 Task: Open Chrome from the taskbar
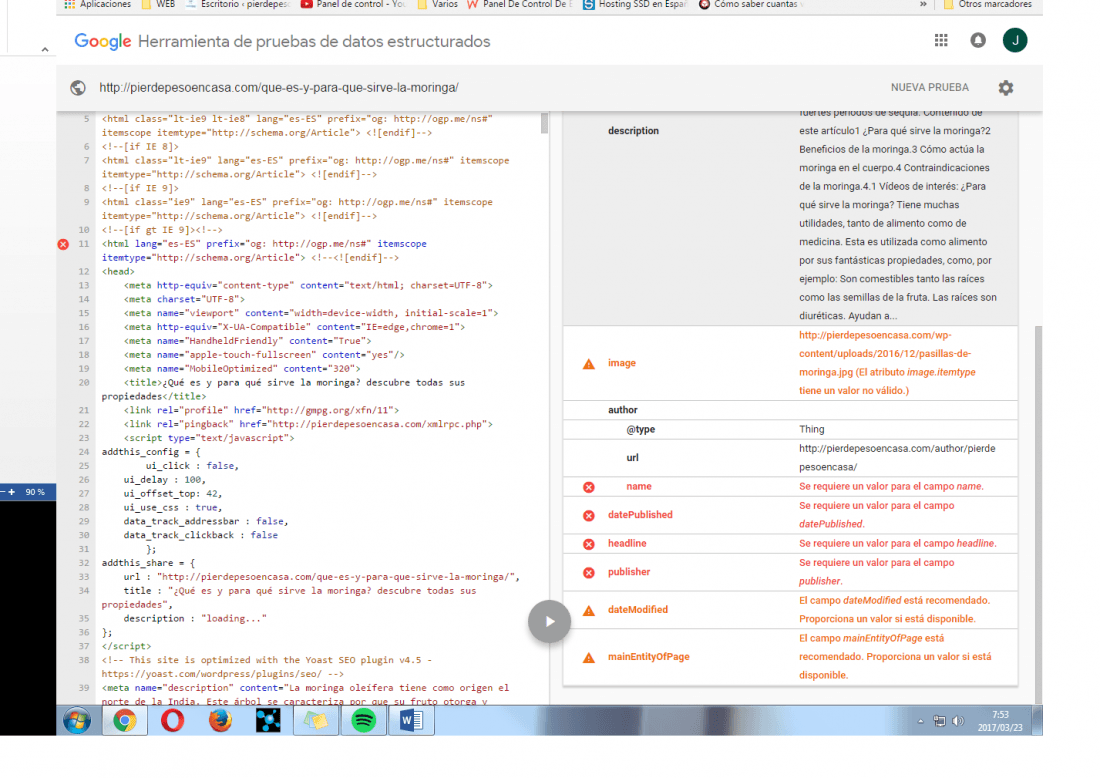tap(125, 720)
